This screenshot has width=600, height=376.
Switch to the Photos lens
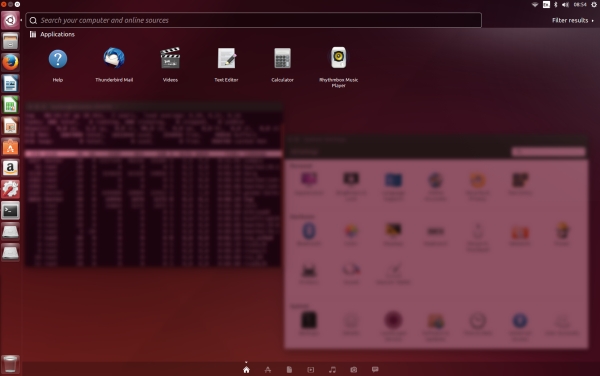click(354, 369)
